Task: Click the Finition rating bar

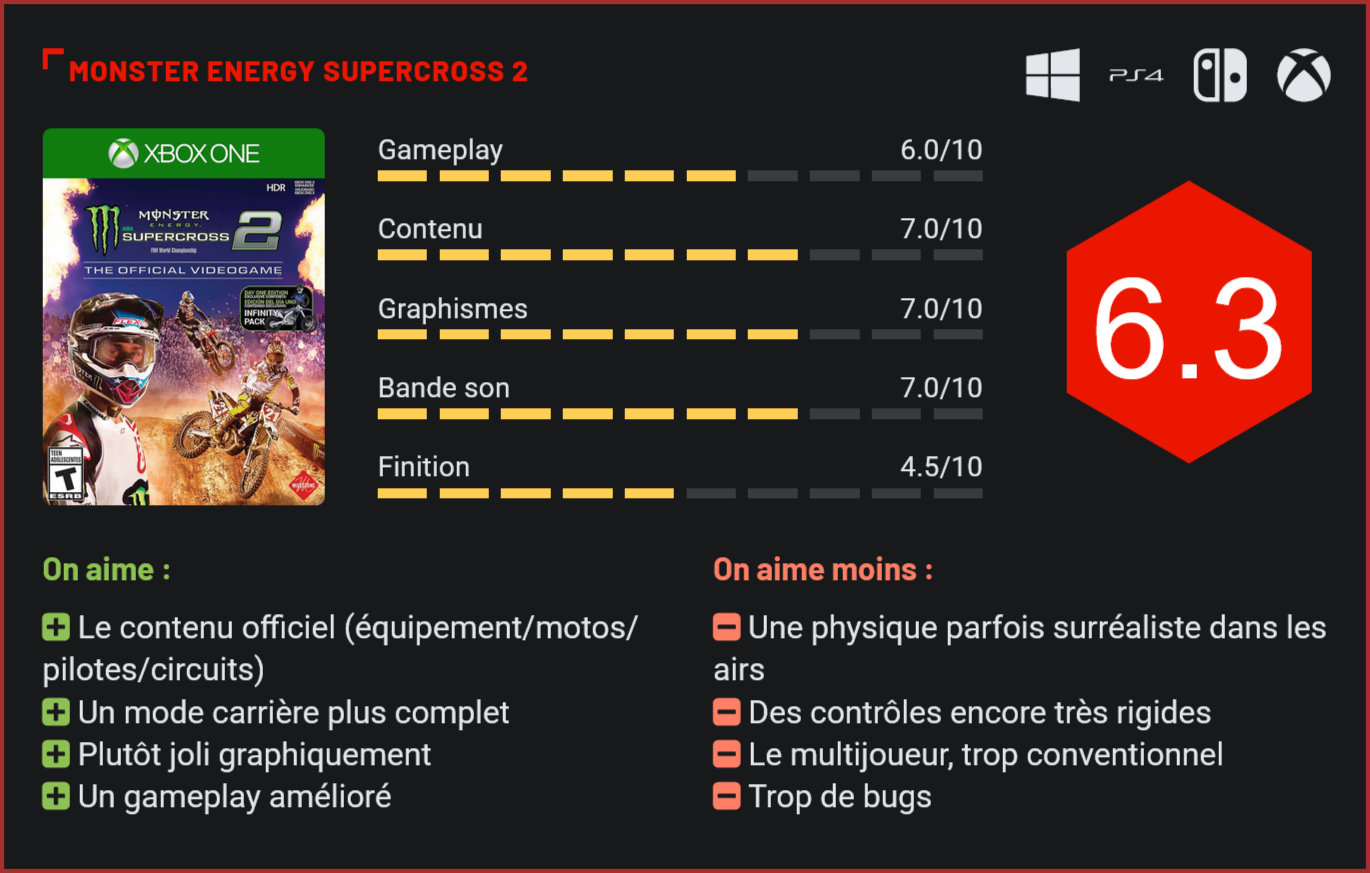Action: coord(680,493)
